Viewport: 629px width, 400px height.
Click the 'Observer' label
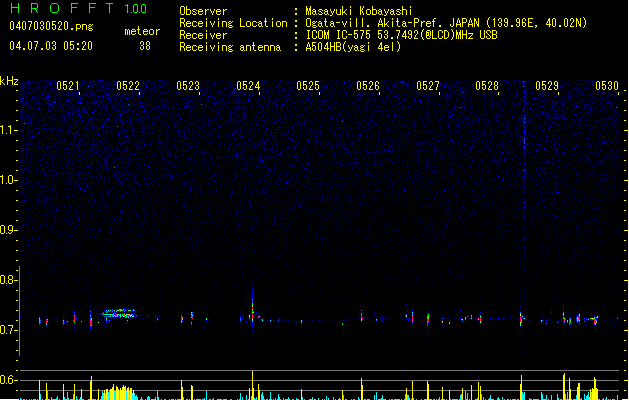point(203,11)
